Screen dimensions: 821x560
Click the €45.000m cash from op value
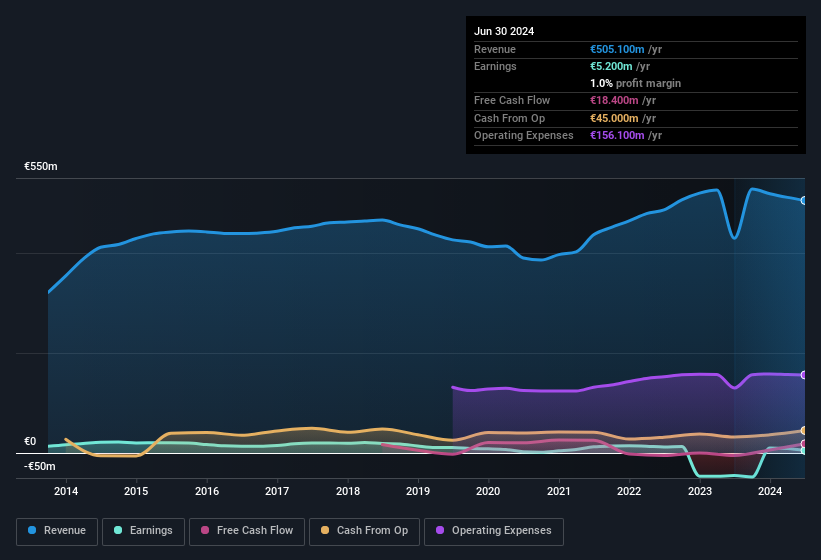(x=614, y=118)
